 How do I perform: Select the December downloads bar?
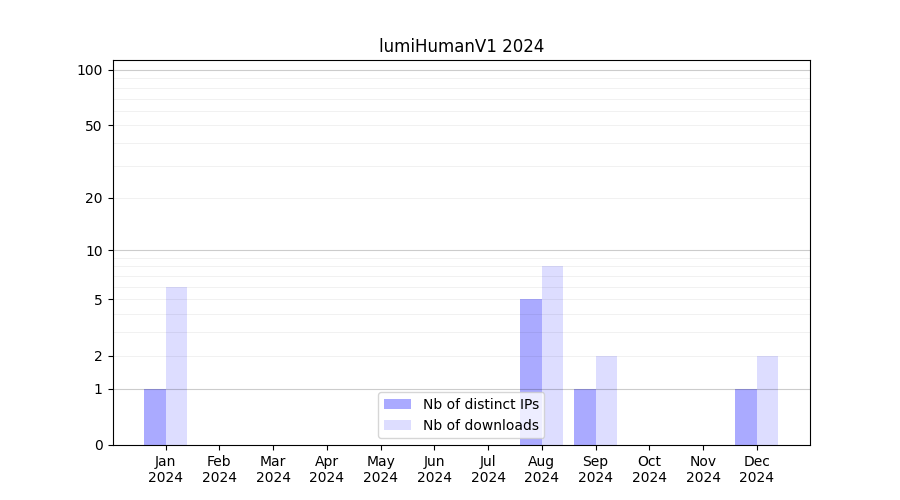[767, 400]
